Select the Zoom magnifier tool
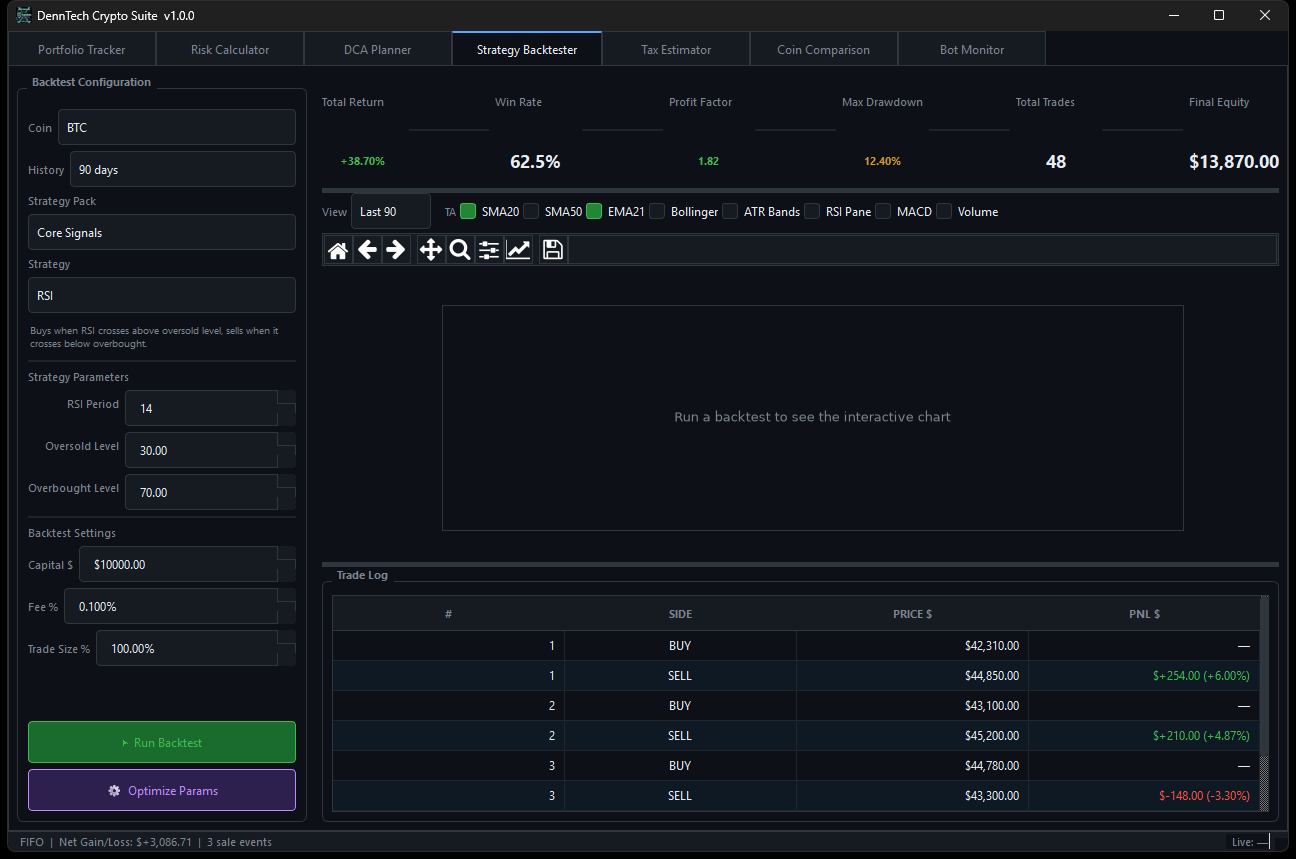Viewport: 1296px width, 859px height. (460, 250)
